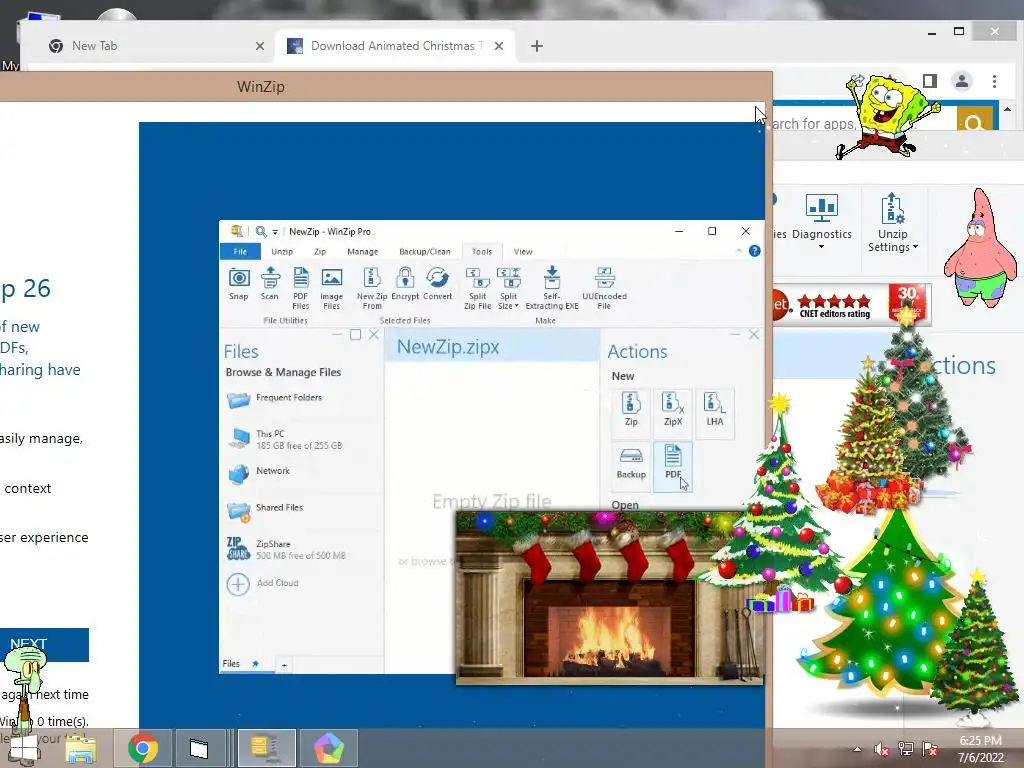This screenshot has height=768, width=1024.
Task: Open Shared Files in Files pane
Action: pyautogui.click(x=265, y=510)
